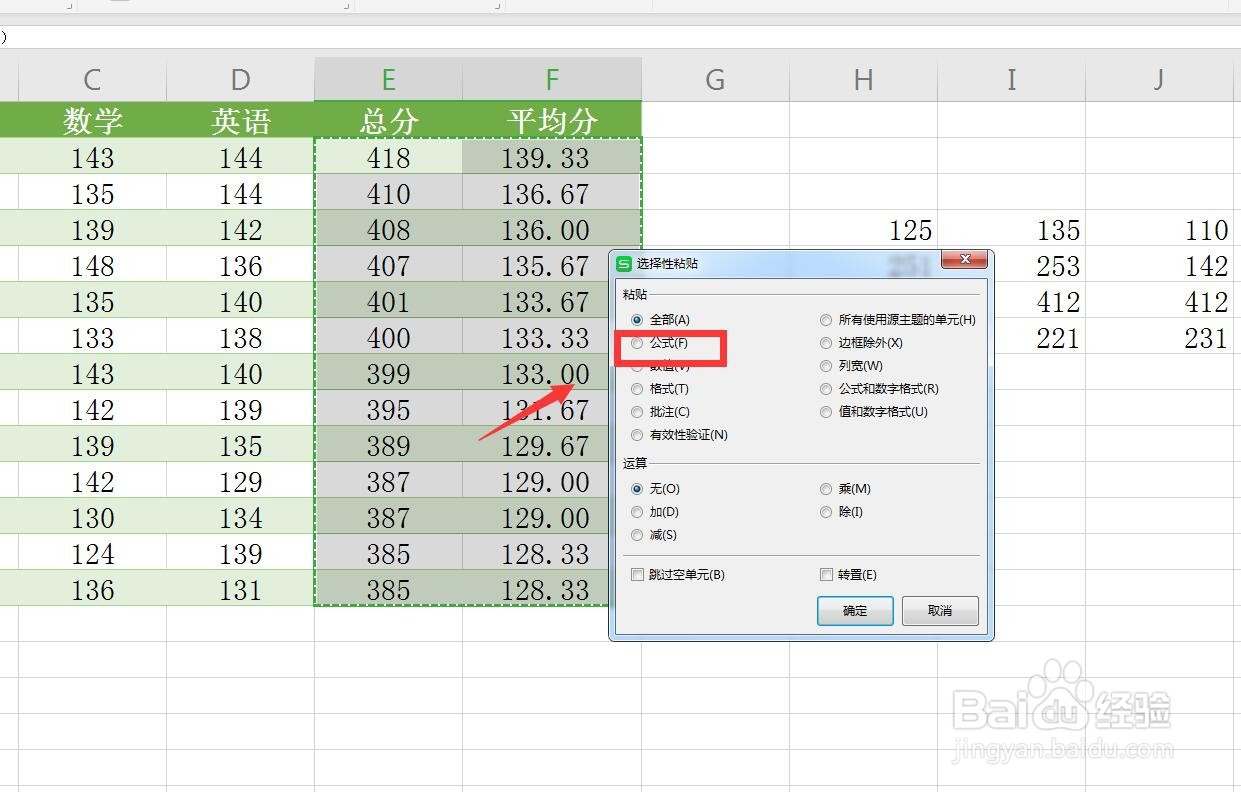Set operation to 除(I)
Image resolution: width=1241 pixels, height=792 pixels.
[x=842, y=512]
